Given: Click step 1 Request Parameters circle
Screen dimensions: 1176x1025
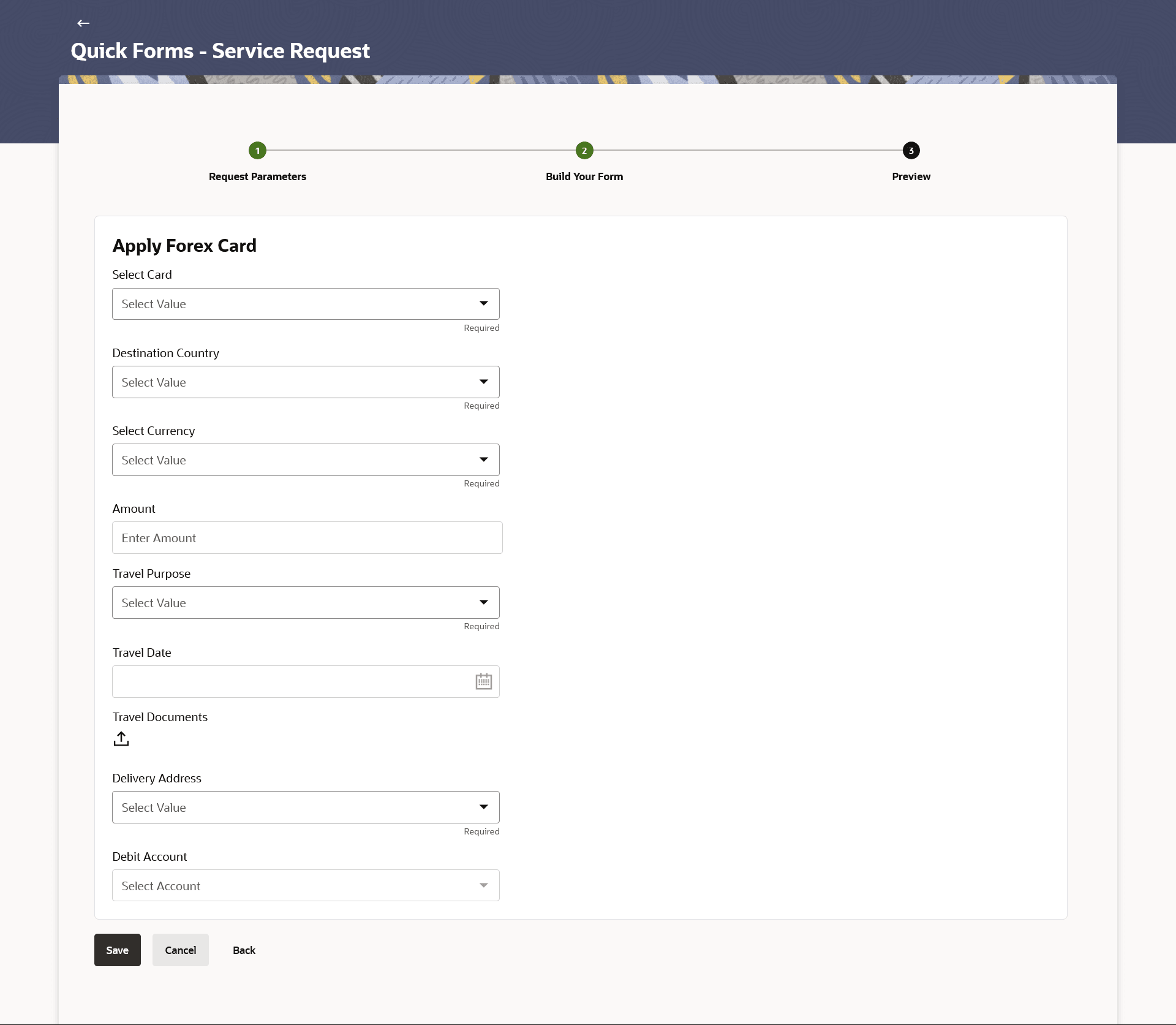Looking at the screenshot, I should point(257,150).
